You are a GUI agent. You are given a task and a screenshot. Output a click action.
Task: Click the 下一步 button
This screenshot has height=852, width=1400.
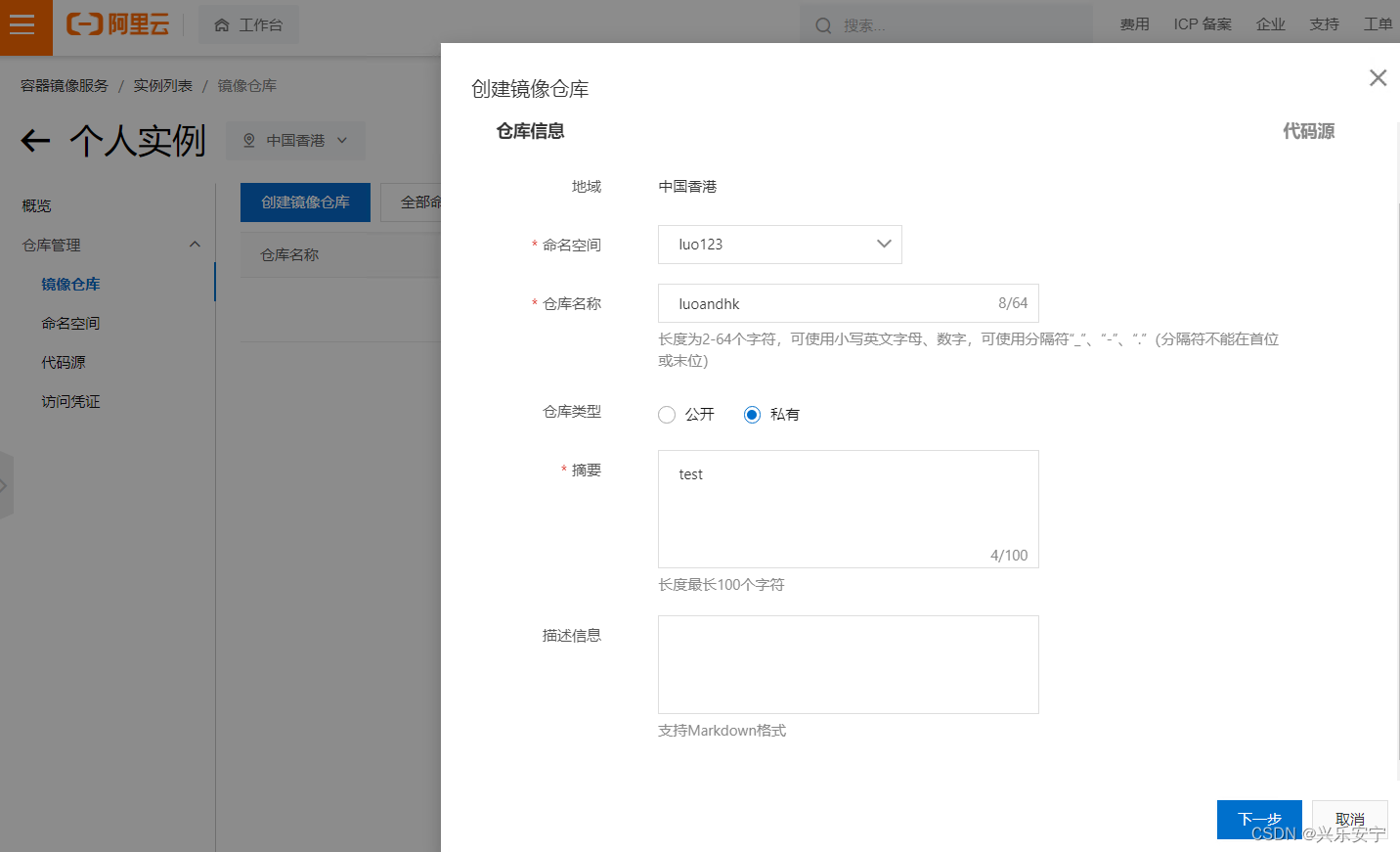1259,820
